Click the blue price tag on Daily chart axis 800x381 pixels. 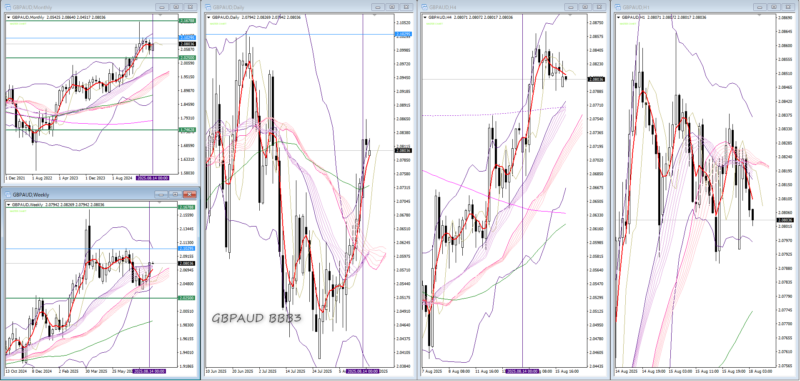coord(402,34)
